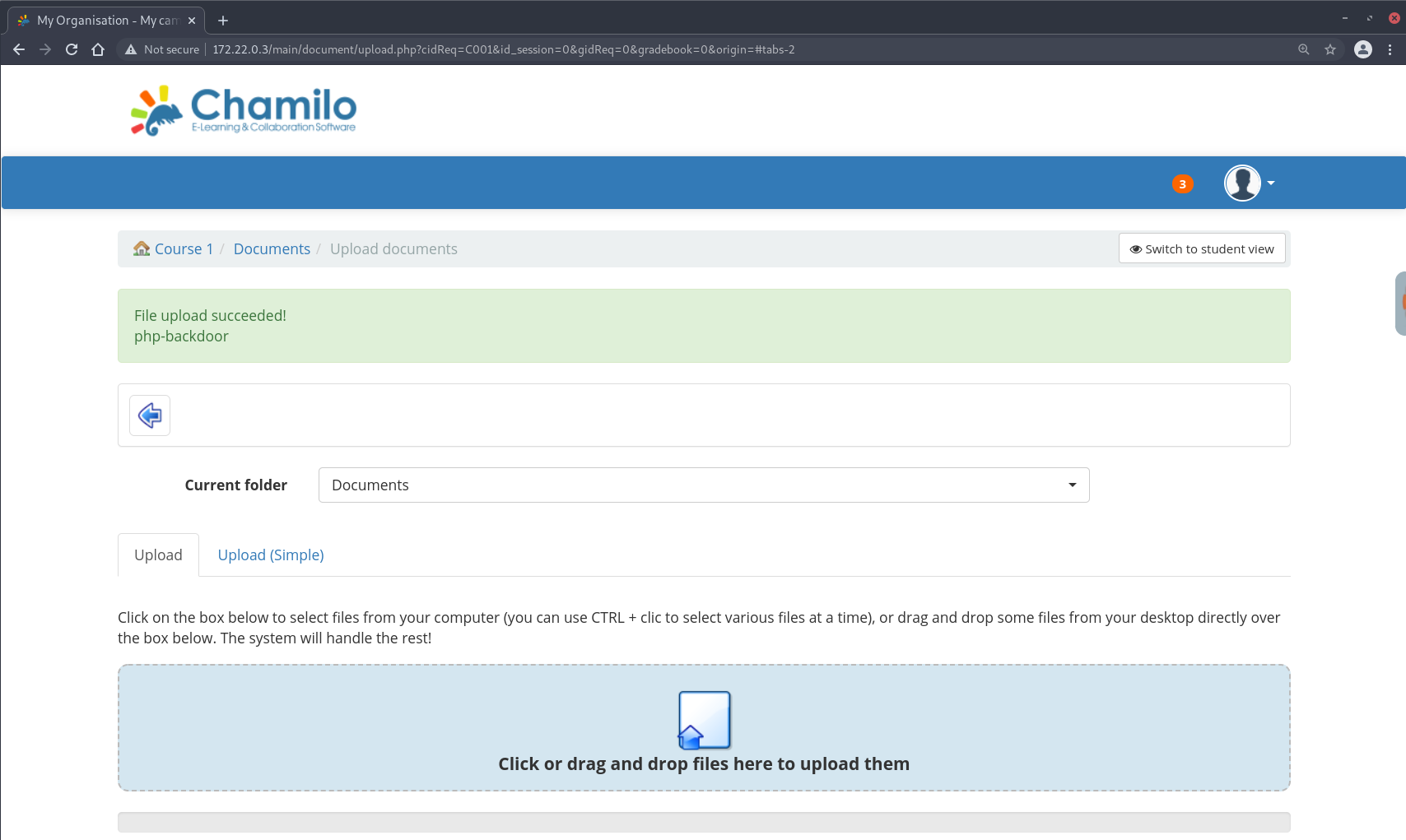Click the Course 1 home icon
The height and width of the screenshot is (840, 1406).
142,248
